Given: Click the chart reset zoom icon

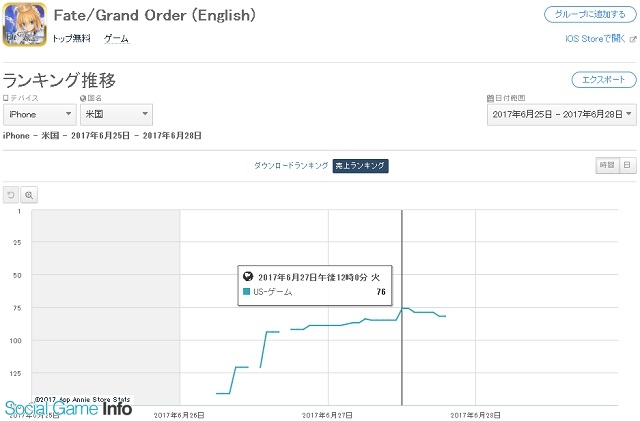Looking at the screenshot, I should [x=11, y=195].
